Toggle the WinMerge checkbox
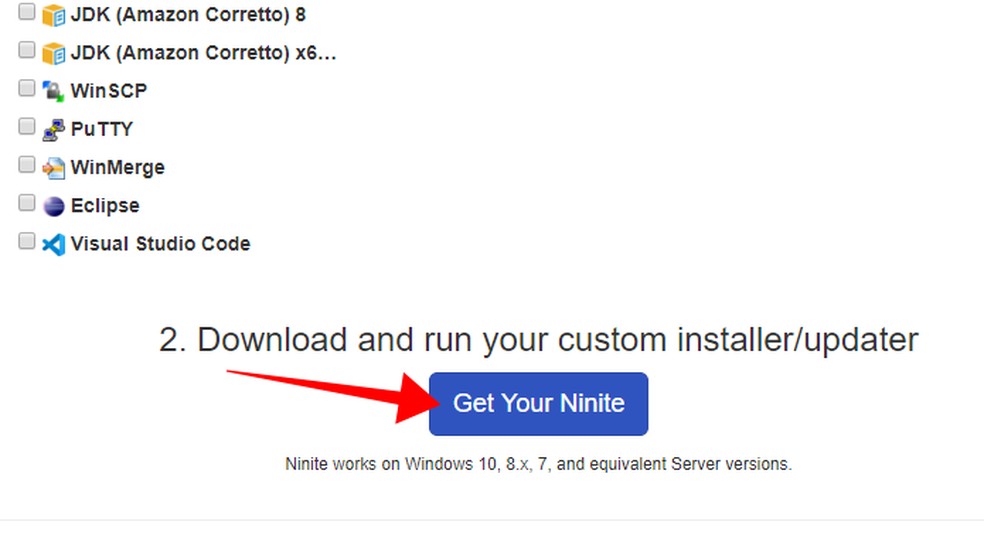This screenshot has height=552, width=984. [x=26, y=164]
